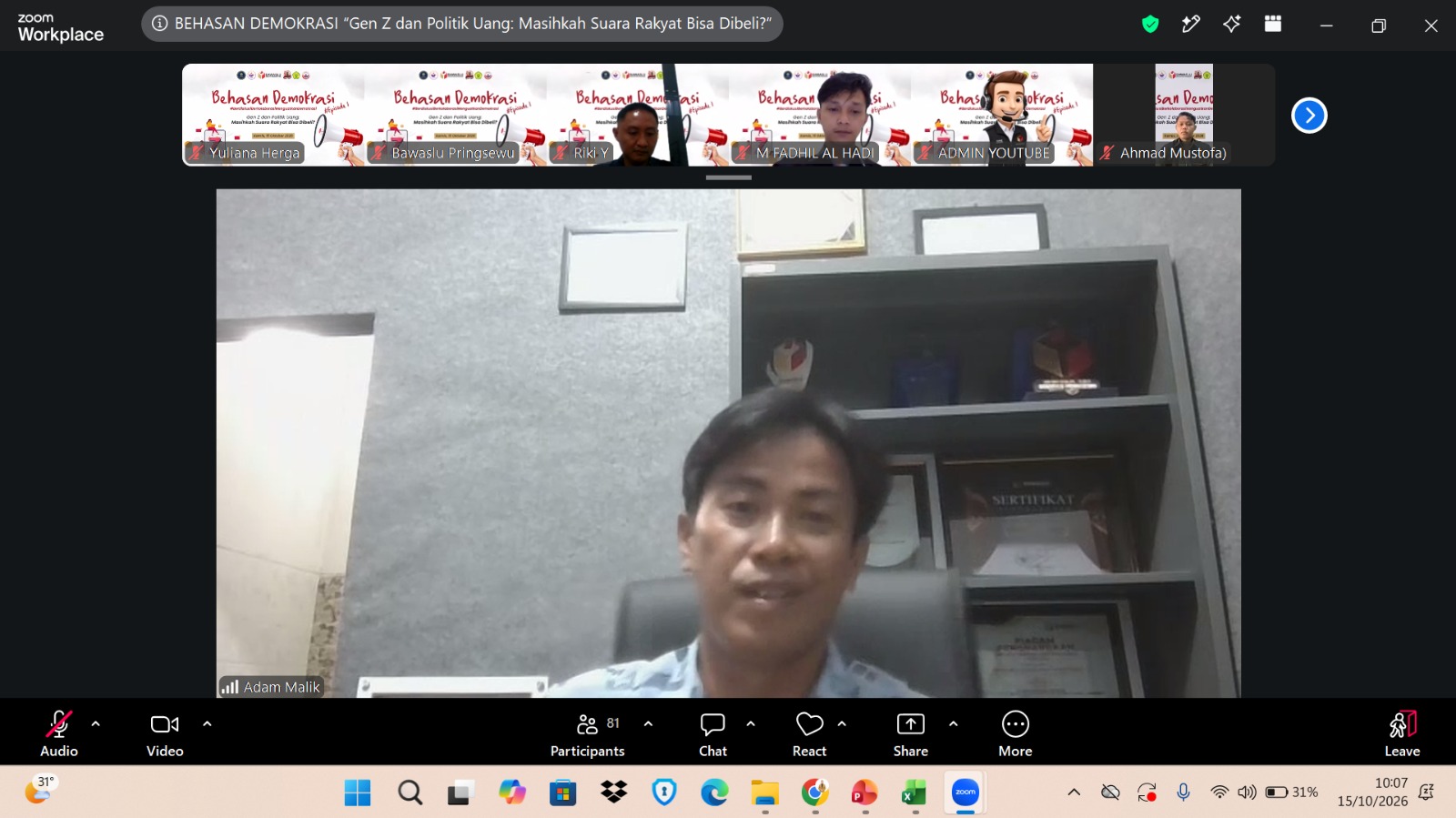Open PowerPoint from taskbar
This screenshot has height=818, width=1456.
[864, 793]
